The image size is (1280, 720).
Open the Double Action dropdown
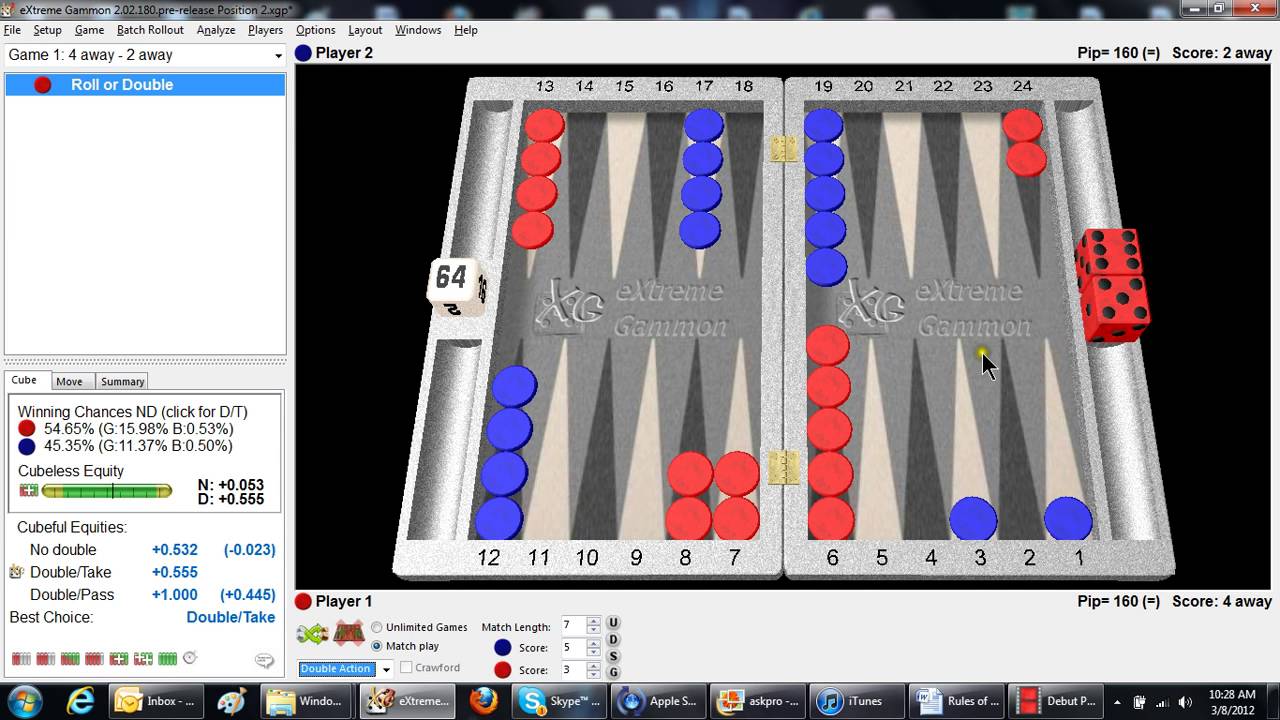pyautogui.click(x=386, y=669)
